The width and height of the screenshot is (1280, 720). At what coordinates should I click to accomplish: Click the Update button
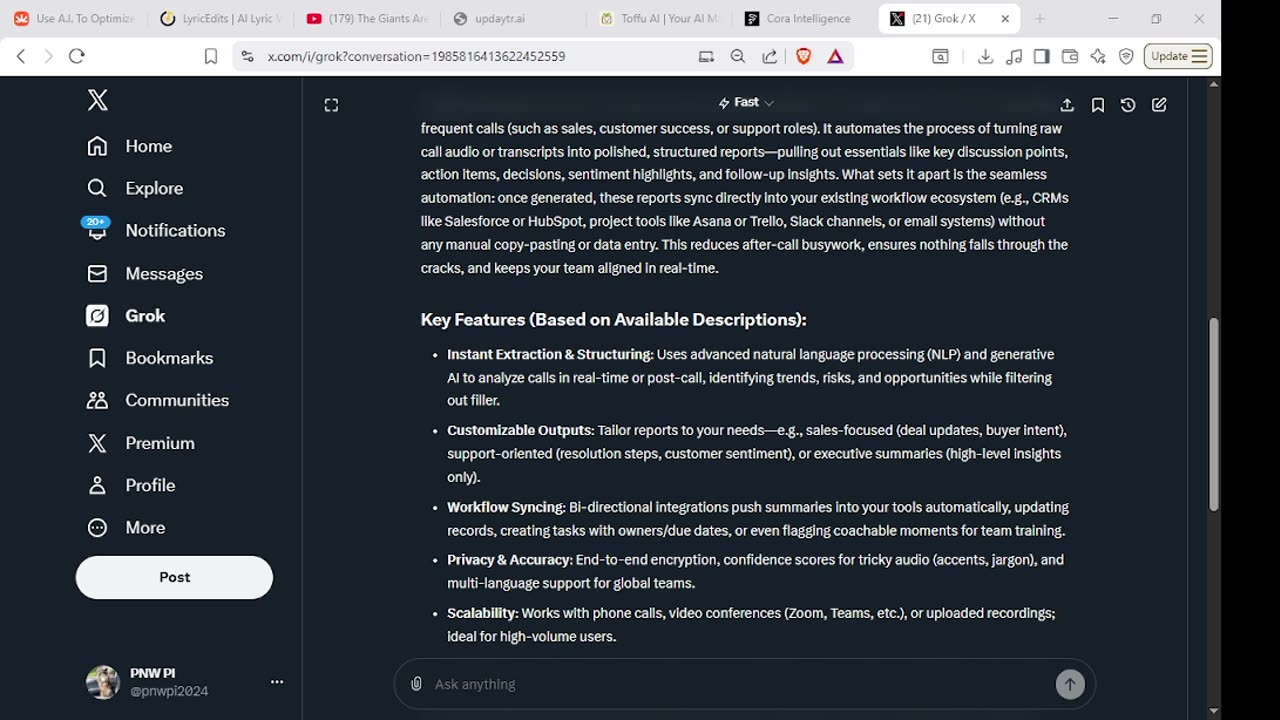pyautogui.click(x=1179, y=56)
